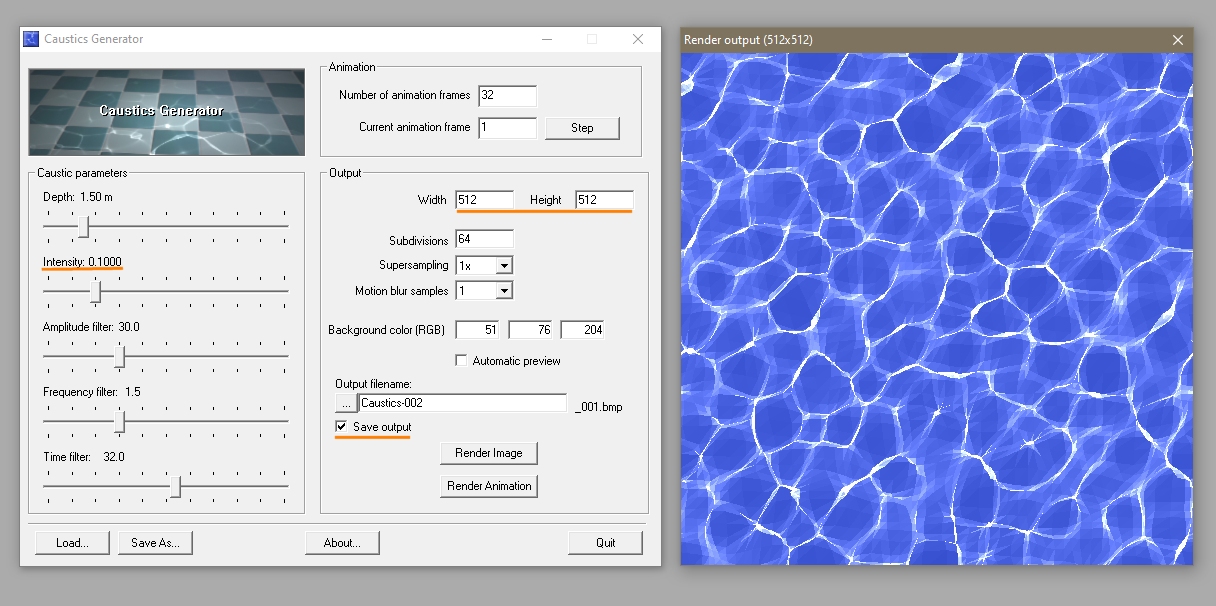Image resolution: width=1216 pixels, height=606 pixels.
Task: Click the Depth slider handle
Action: point(84,227)
